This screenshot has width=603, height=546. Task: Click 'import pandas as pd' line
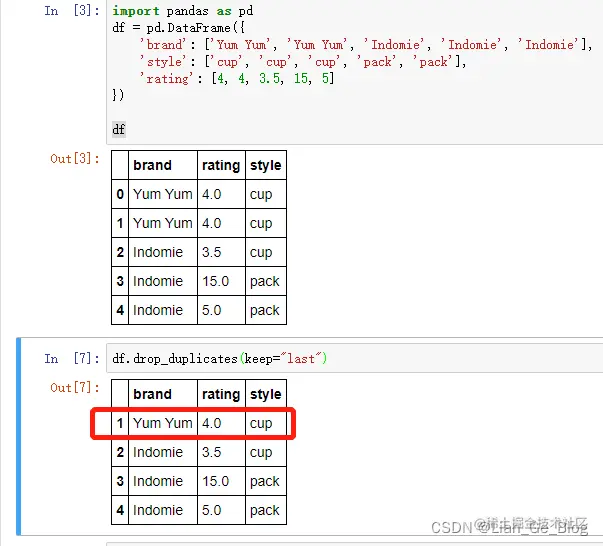(x=183, y=11)
